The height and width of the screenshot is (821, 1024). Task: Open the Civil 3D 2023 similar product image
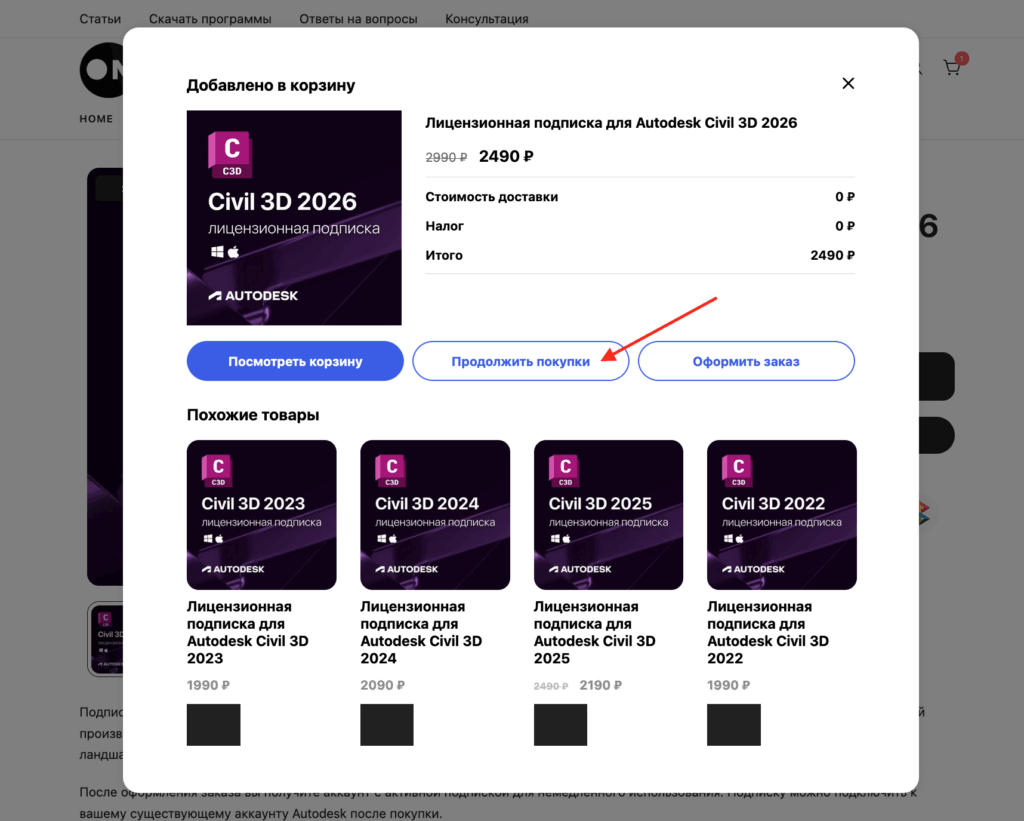[261, 514]
